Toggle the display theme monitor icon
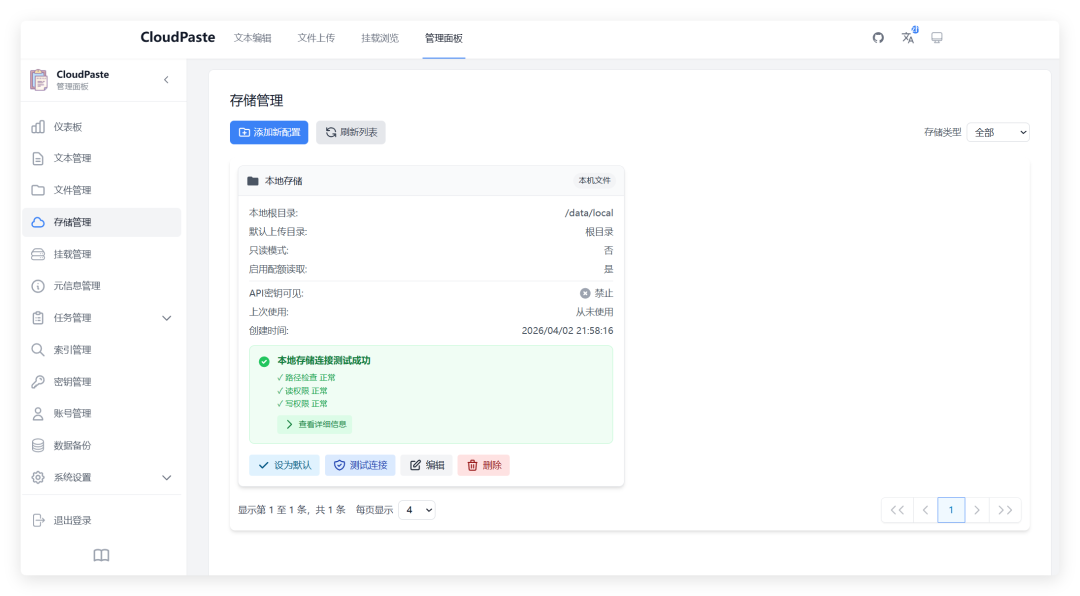 click(x=937, y=38)
